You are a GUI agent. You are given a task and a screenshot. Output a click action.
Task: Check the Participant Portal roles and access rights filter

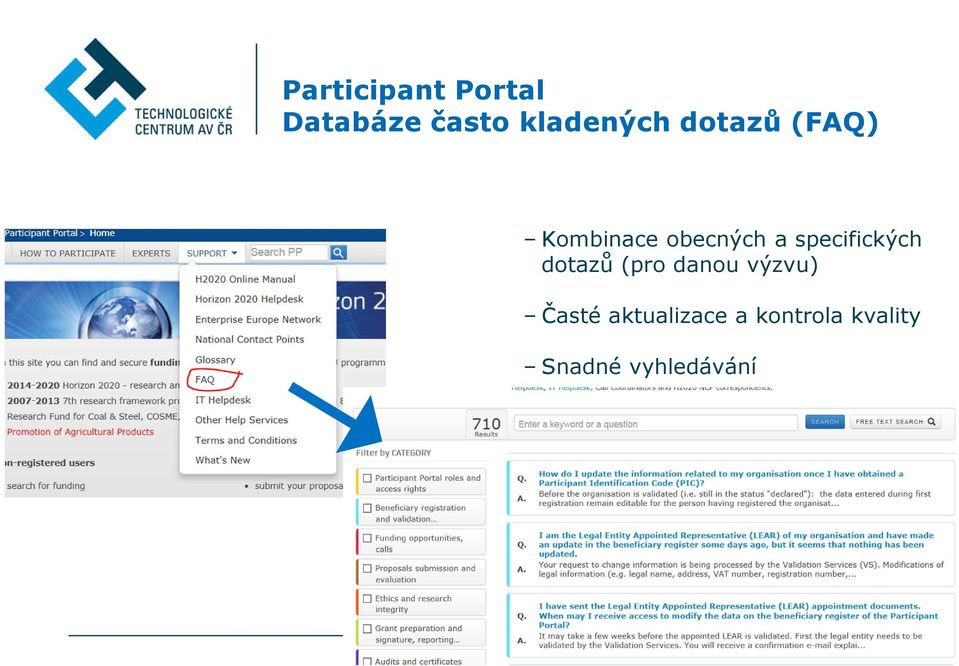point(367,478)
